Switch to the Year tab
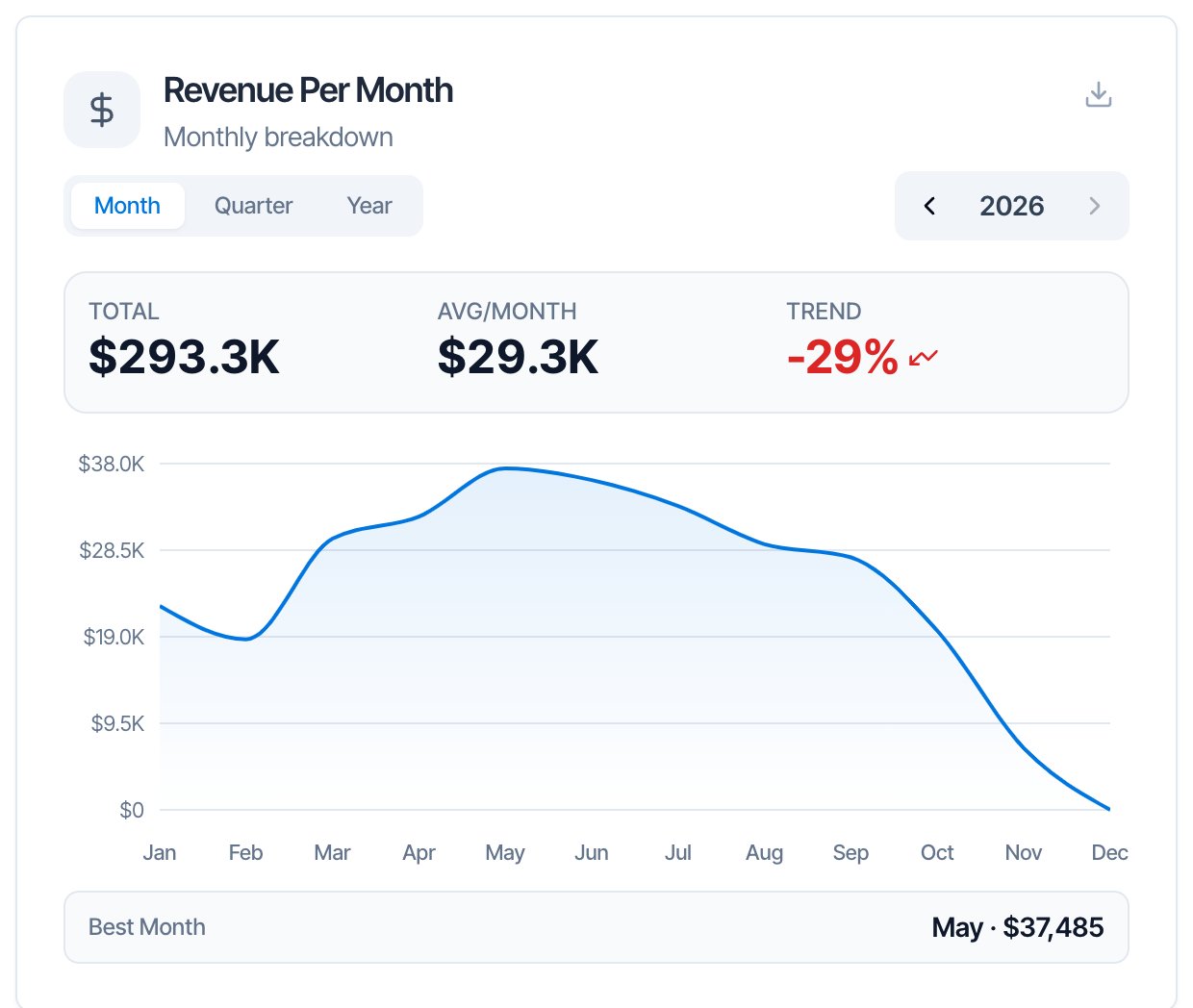 [x=369, y=206]
